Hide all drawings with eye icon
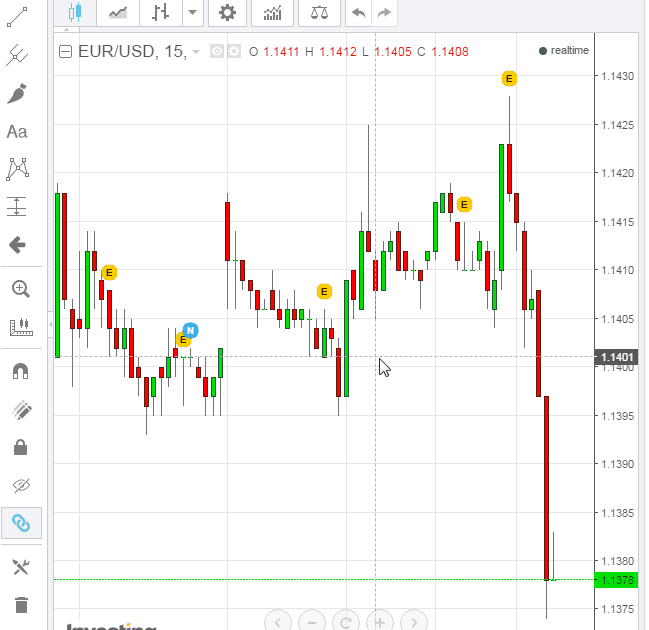This screenshot has height=630, width=649. tap(21, 485)
